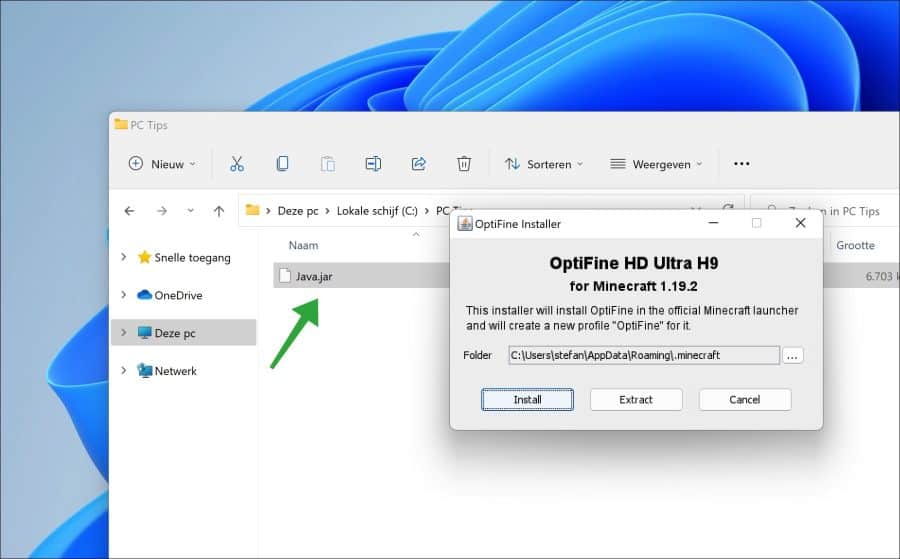
Task: Select Snelle toegang in the navigation pane
Action: (x=192, y=258)
